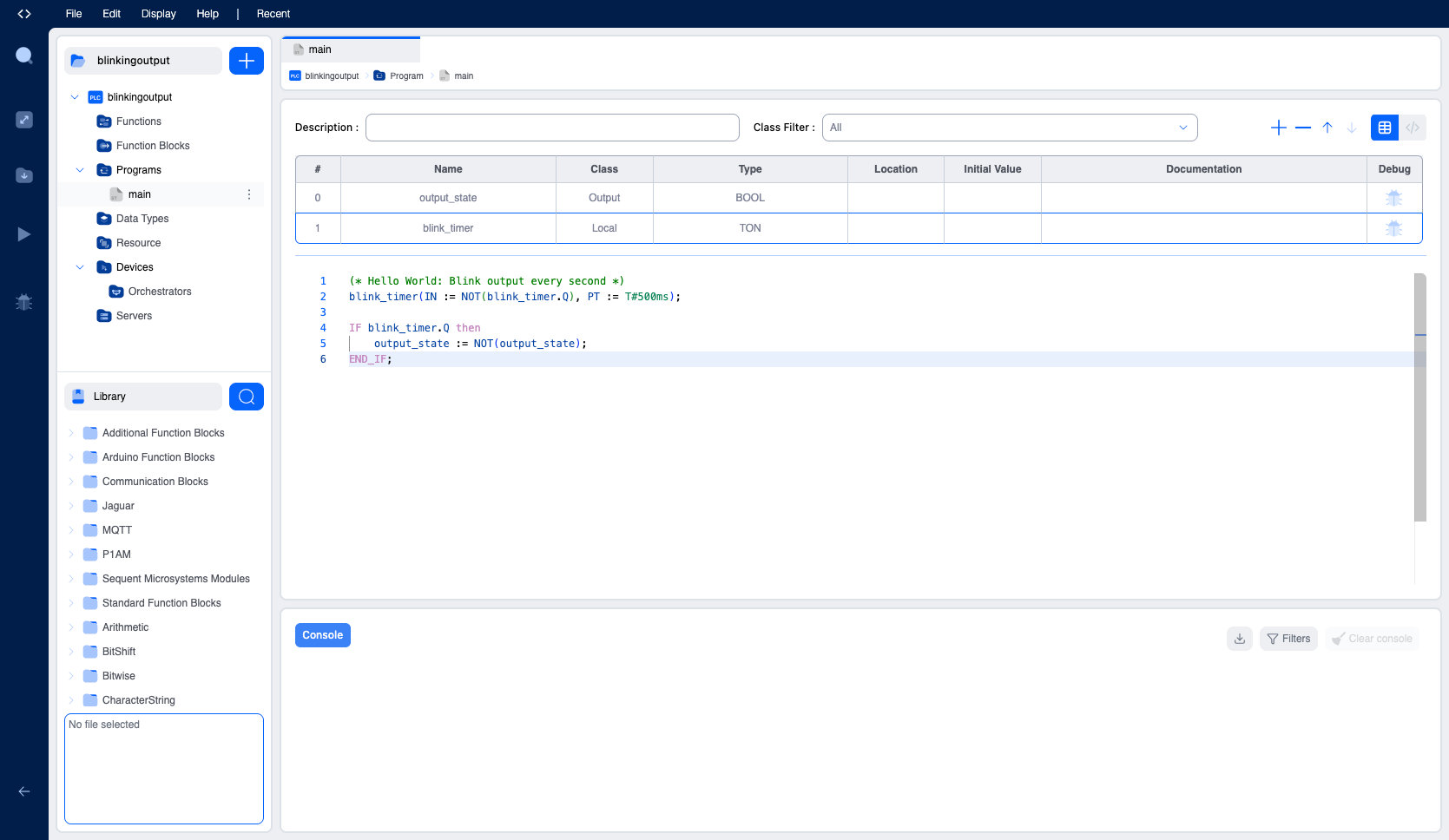Select Resource in project tree

(138, 243)
